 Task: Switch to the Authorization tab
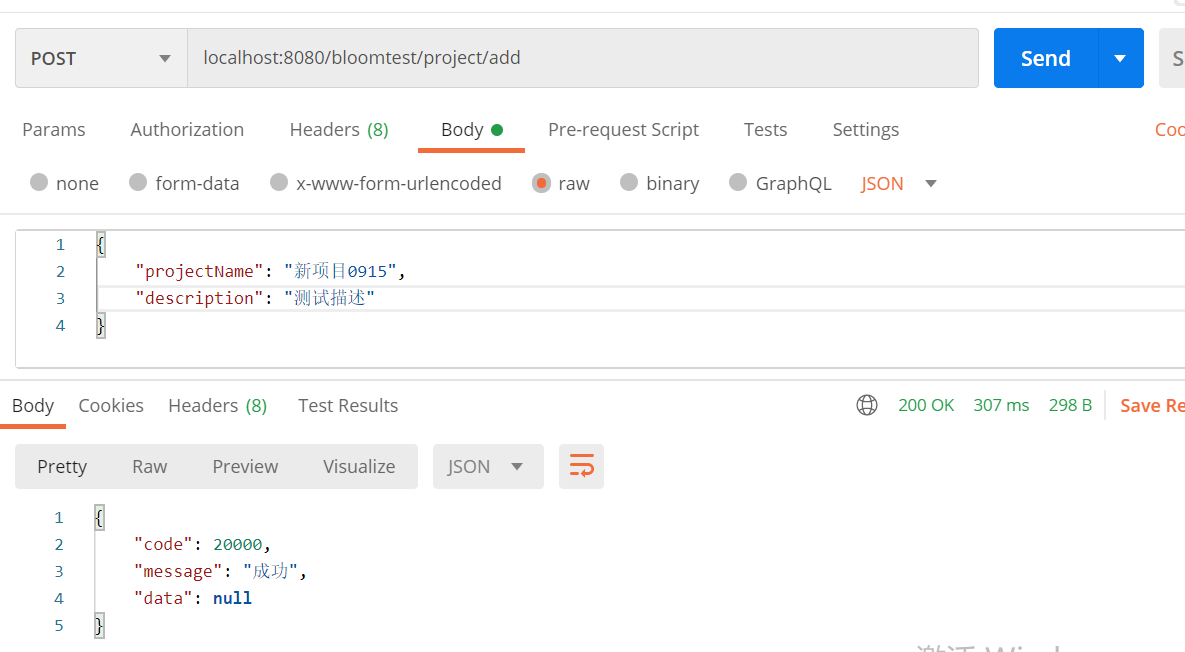pos(187,129)
